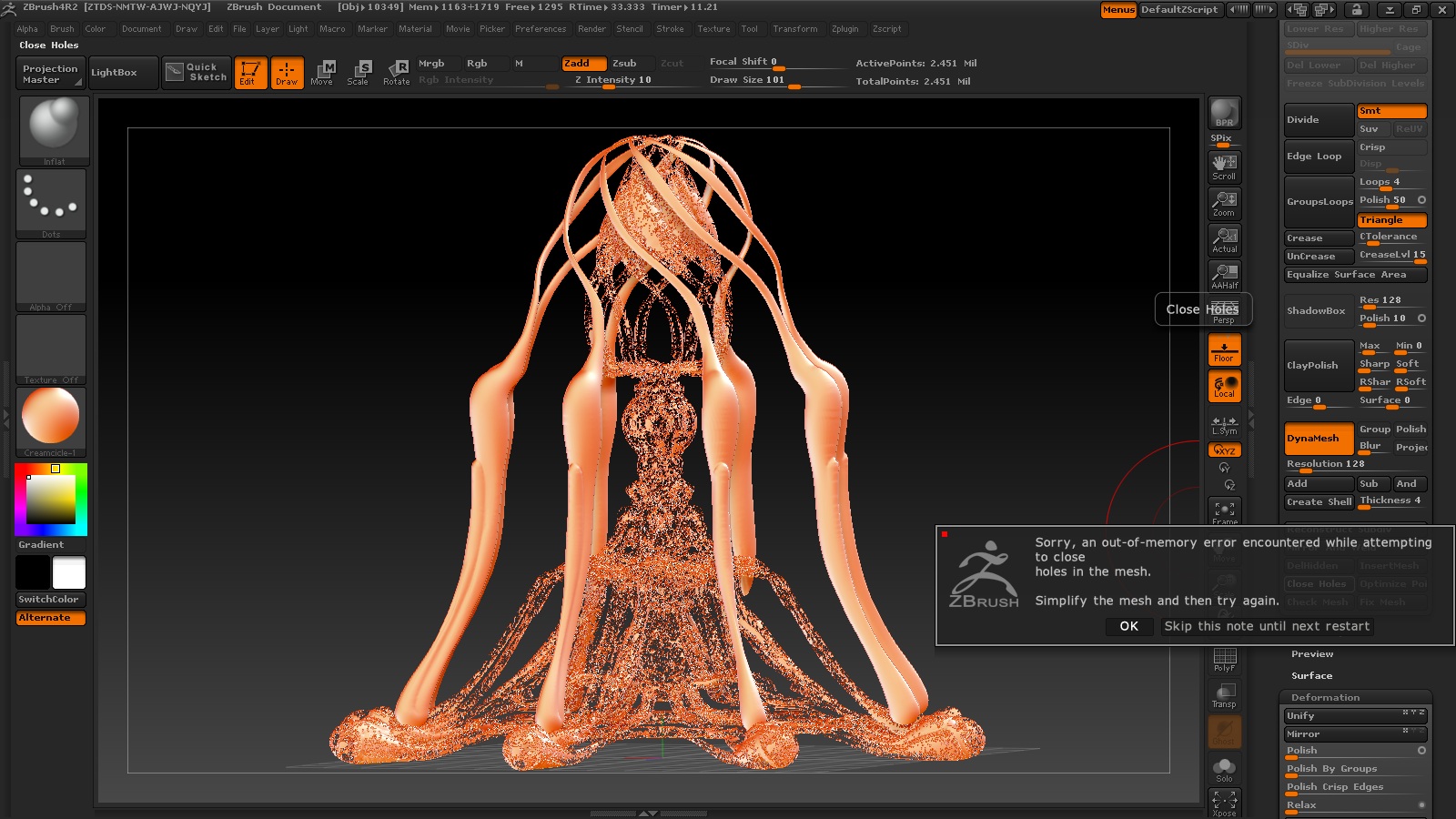Adjust Draw Size slider

point(776,81)
